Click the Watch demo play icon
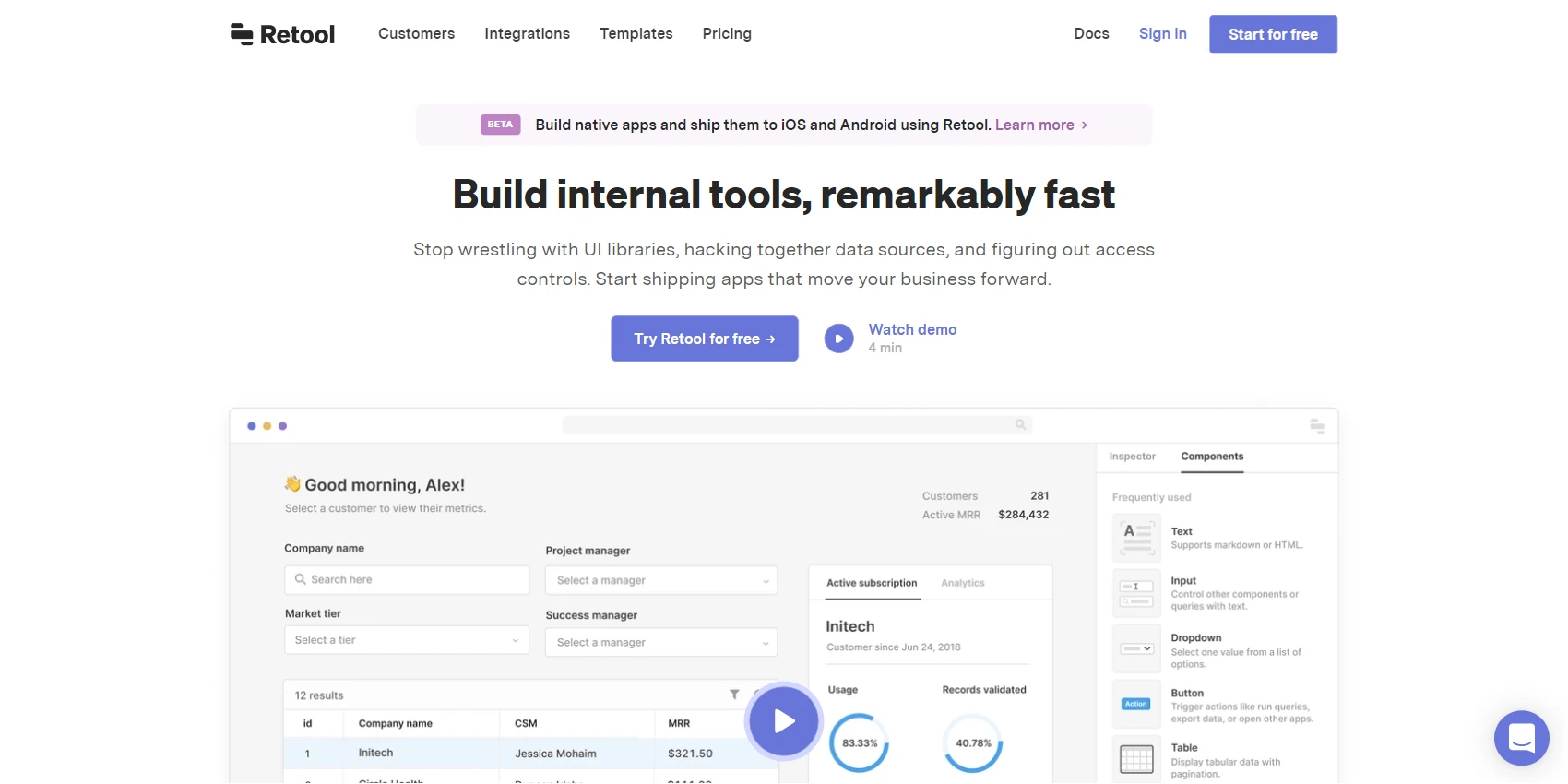 tap(838, 339)
